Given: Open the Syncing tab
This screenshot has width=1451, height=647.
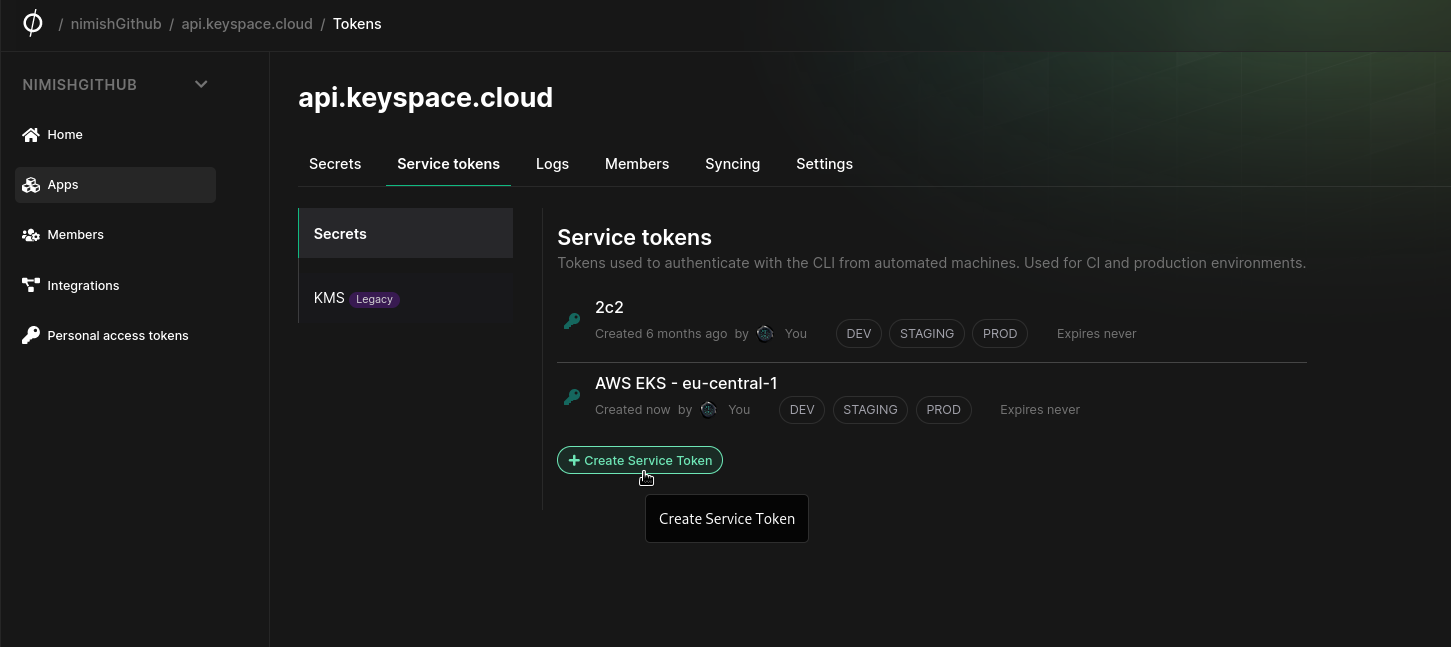Looking at the screenshot, I should (x=732, y=164).
